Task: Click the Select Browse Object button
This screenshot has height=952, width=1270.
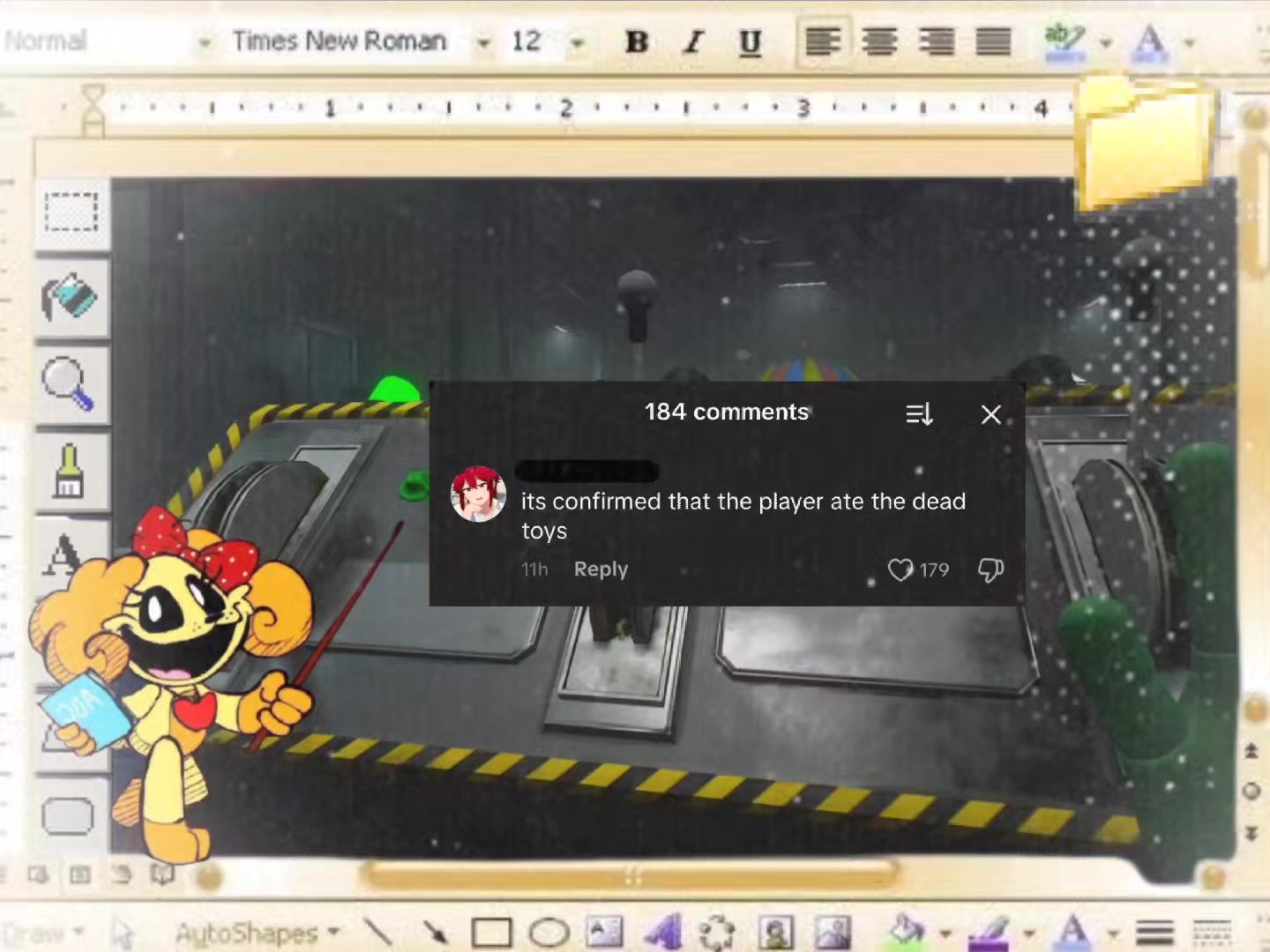Action: (x=1251, y=791)
